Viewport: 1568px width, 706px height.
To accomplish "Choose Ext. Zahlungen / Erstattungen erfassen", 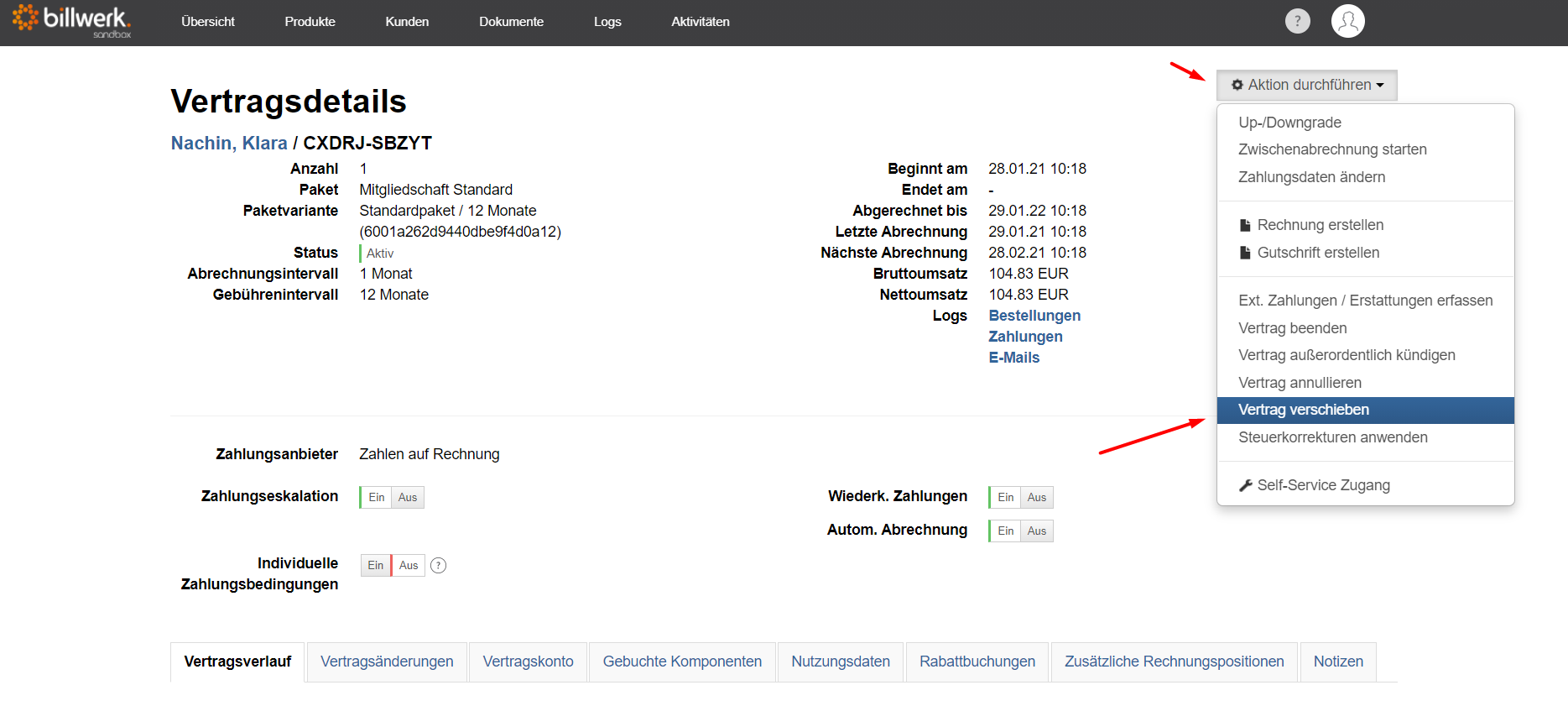I will [x=1365, y=301].
